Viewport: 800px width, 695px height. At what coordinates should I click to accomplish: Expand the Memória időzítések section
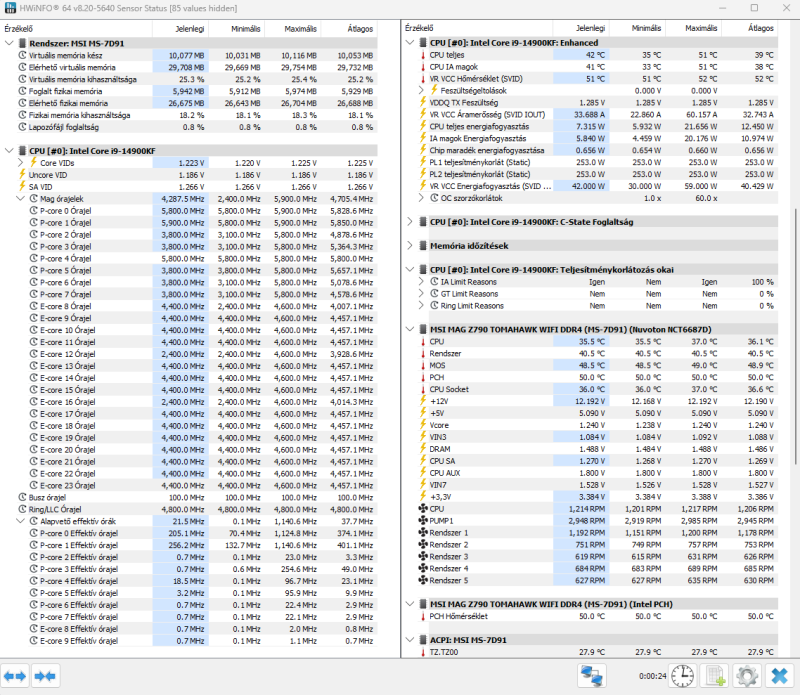click(x=410, y=246)
